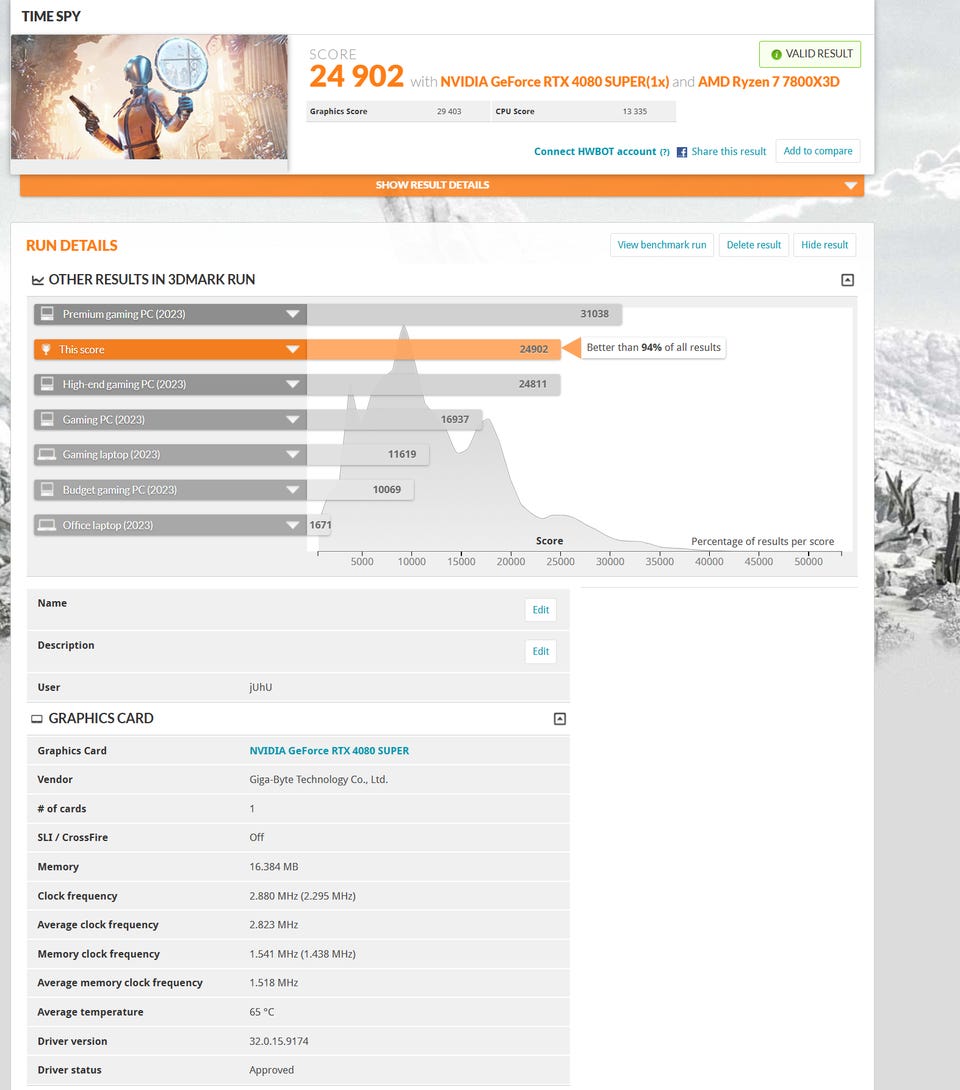Click Edit button for Description field
This screenshot has height=1090, width=960.
[540, 651]
